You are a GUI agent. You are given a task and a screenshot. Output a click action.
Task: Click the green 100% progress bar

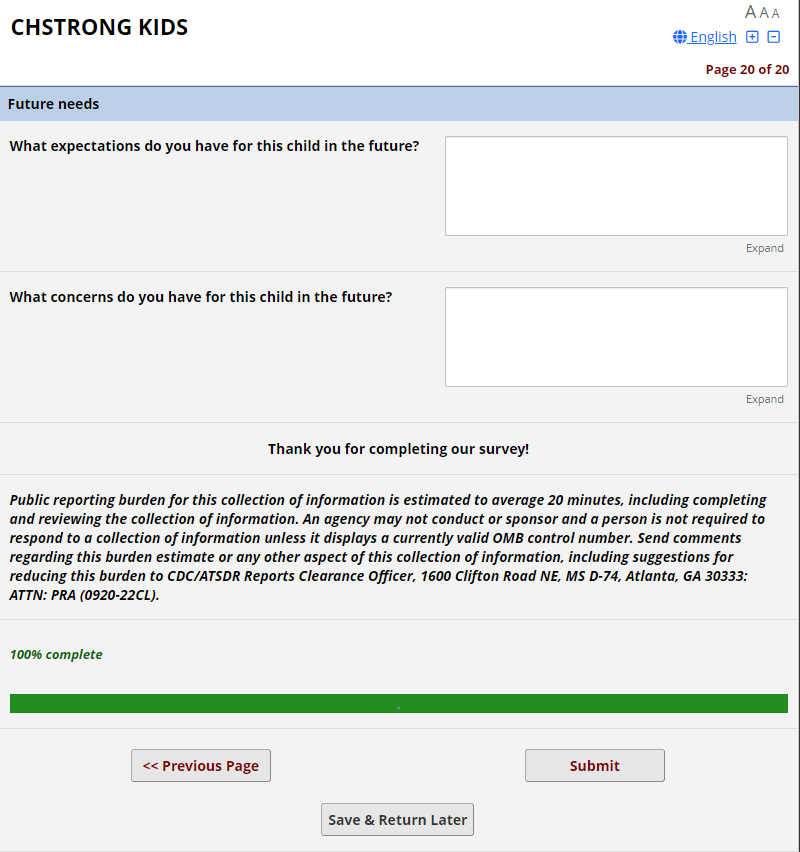click(399, 703)
